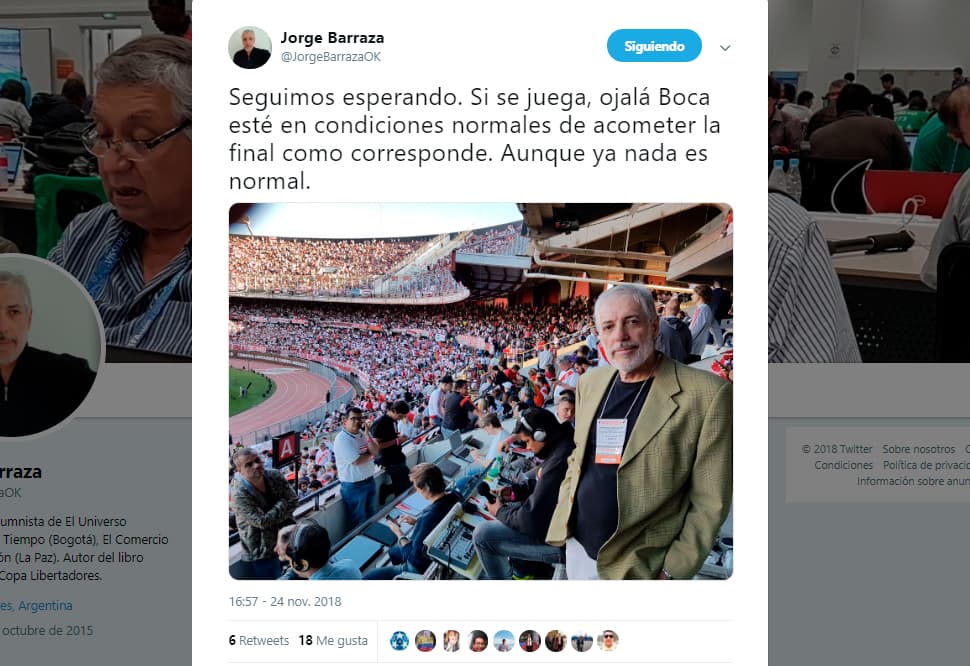Click the blue soccer ball liker avatar
Viewport: 970px width, 666px height.
tap(400, 641)
